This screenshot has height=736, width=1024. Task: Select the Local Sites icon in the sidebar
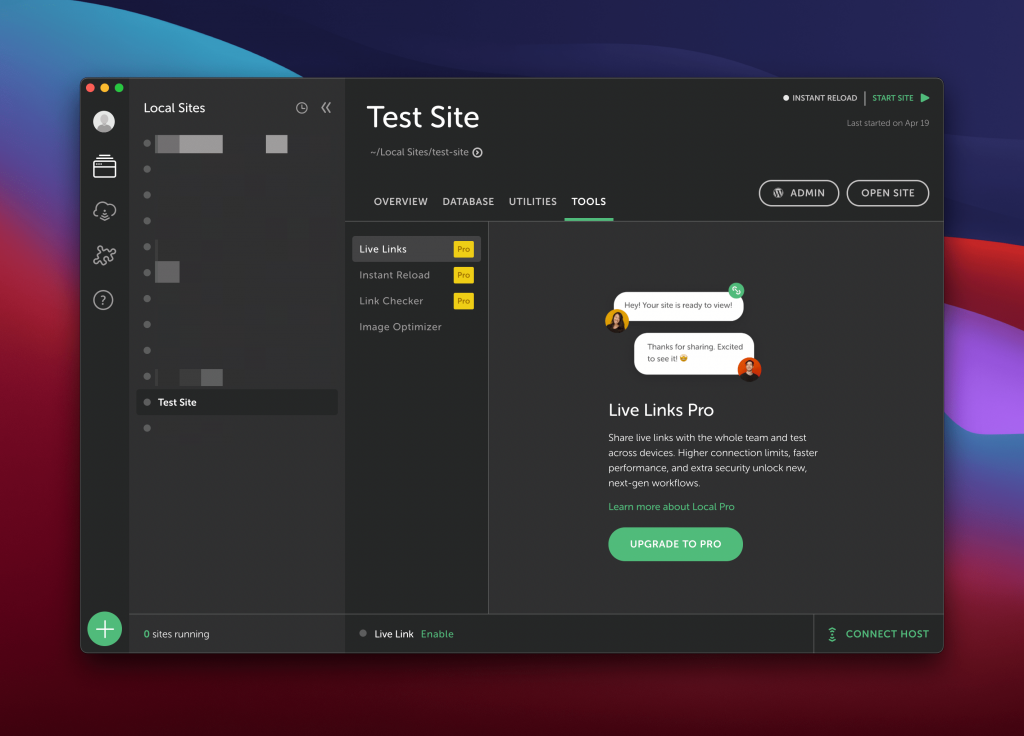(x=104, y=166)
